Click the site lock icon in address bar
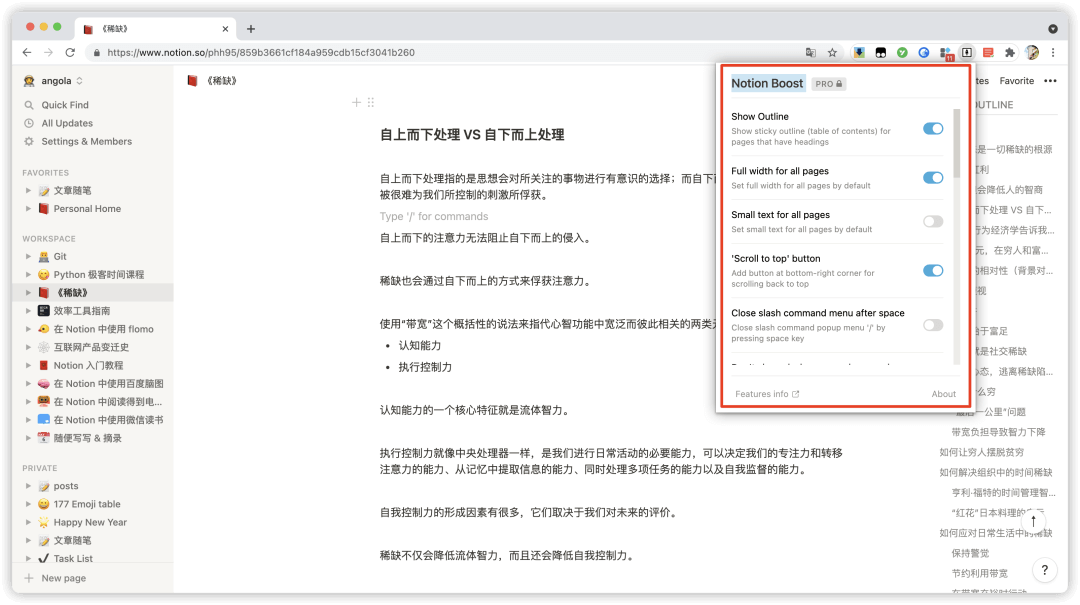This screenshot has height=605, width=1080. pyautogui.click(x=96, y=52)
